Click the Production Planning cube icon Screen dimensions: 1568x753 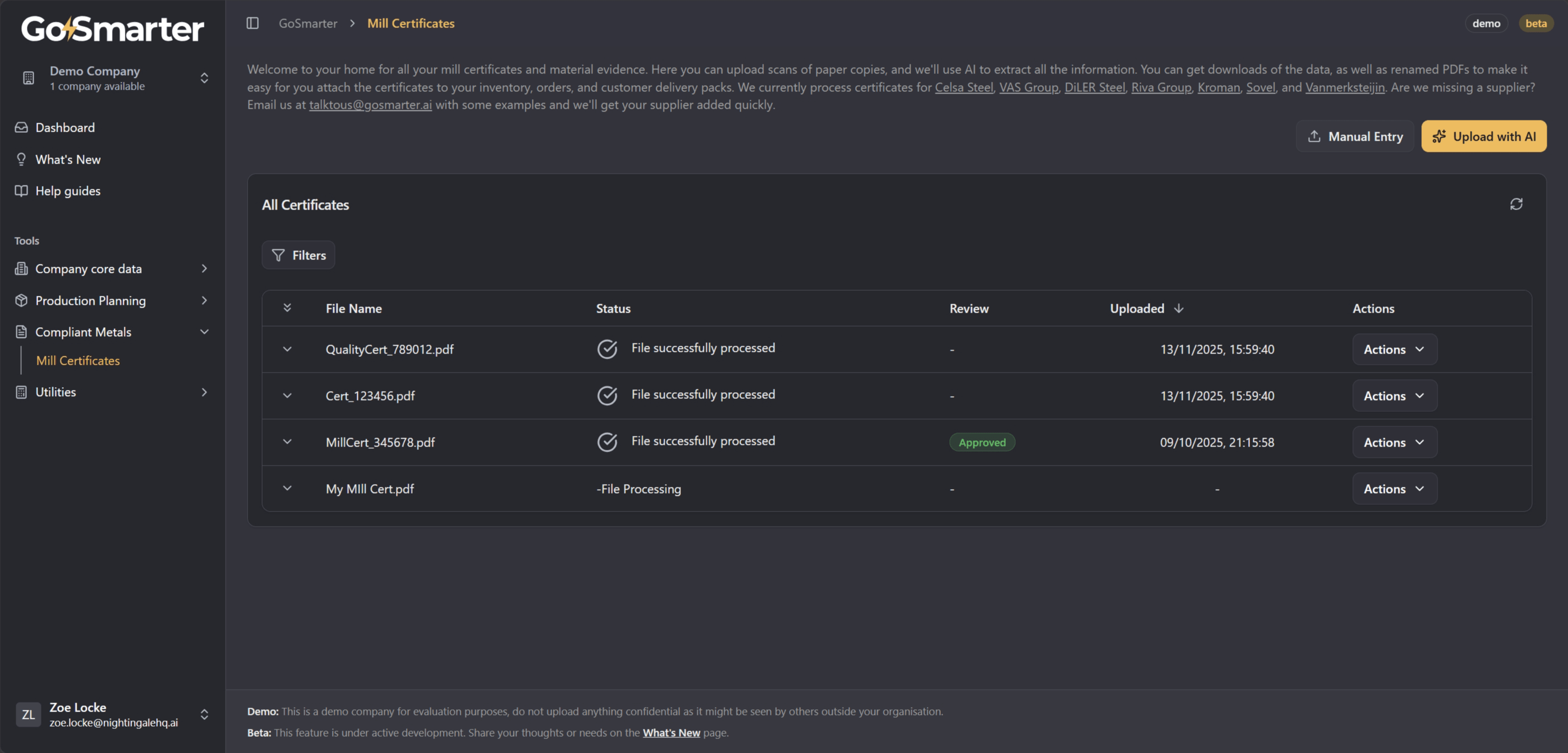point(21,300)
